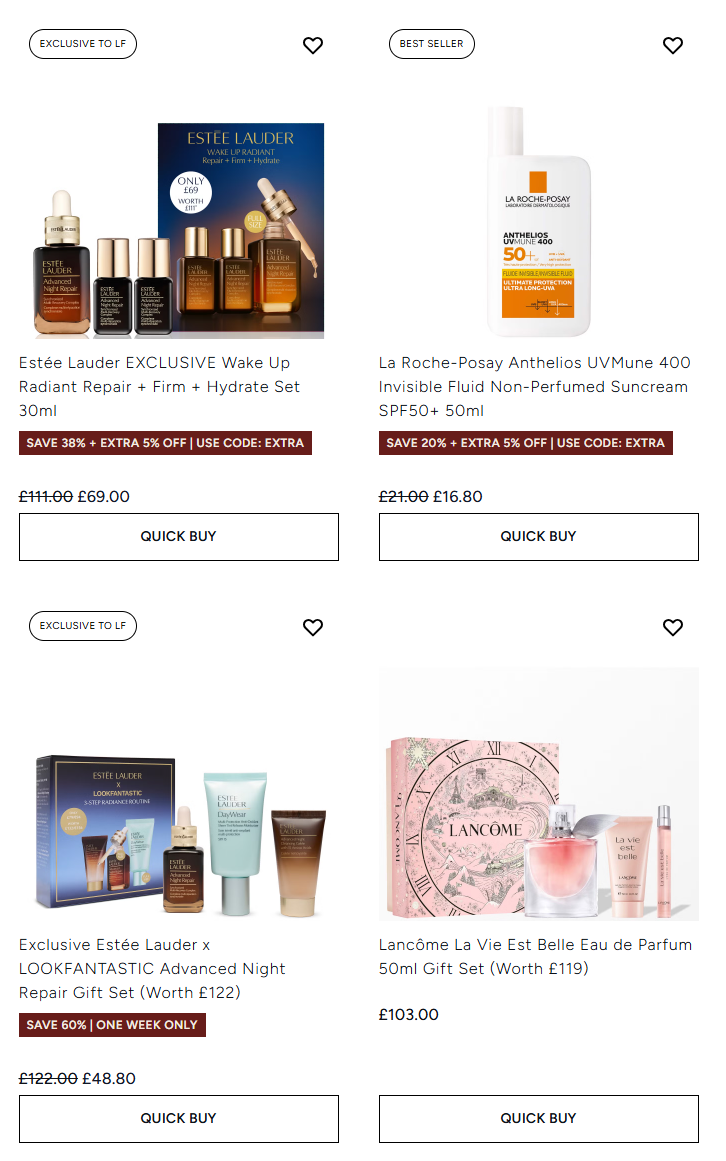Screen dimensions: 726x1161
Task: Open La Roche-Posay Anthelios bottle image
Action: click(x=539, y=221)
